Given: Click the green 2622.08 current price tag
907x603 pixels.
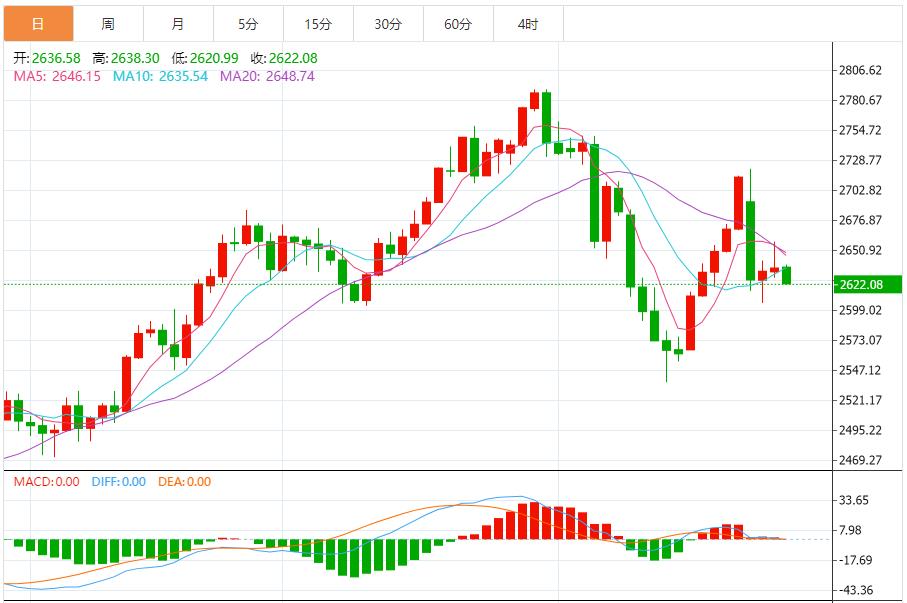Looking at the screenshot, I should click(868, 285).
